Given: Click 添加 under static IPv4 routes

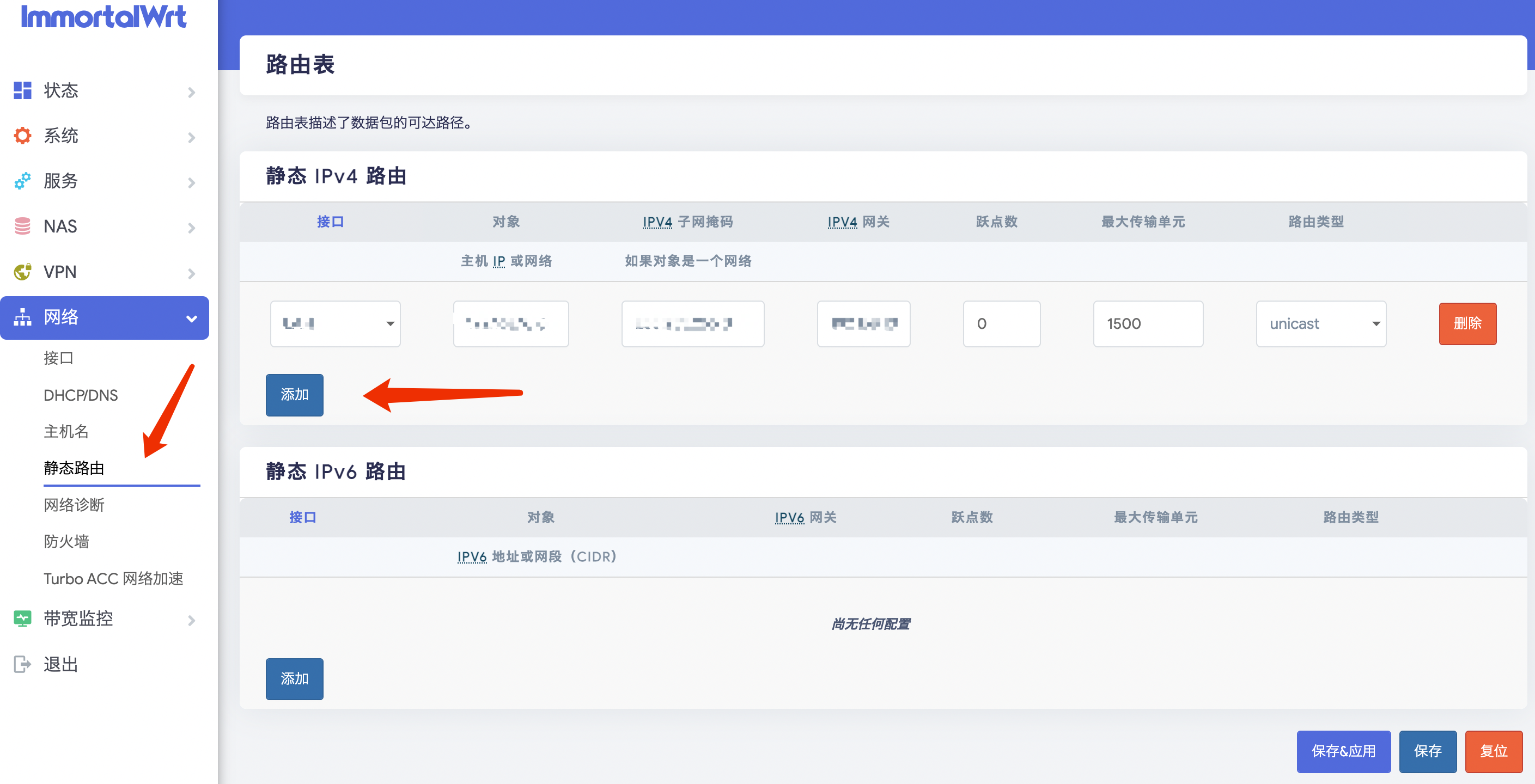Looking at the screenshot, I should [x=294, y=395].
